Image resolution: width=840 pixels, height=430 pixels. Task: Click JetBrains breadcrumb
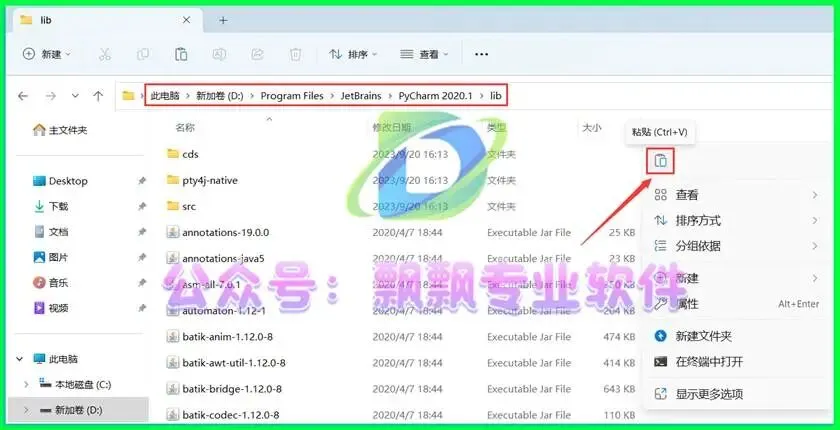[x=361, y=96]
